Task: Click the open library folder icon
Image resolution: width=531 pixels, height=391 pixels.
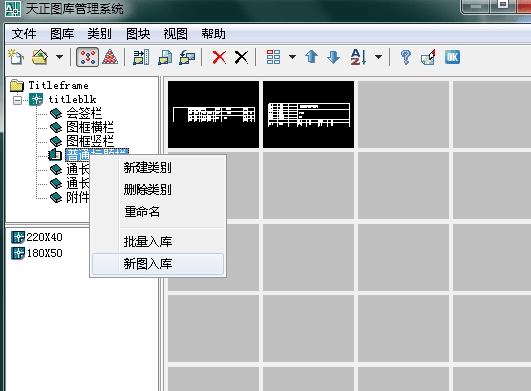Action: 40,57
